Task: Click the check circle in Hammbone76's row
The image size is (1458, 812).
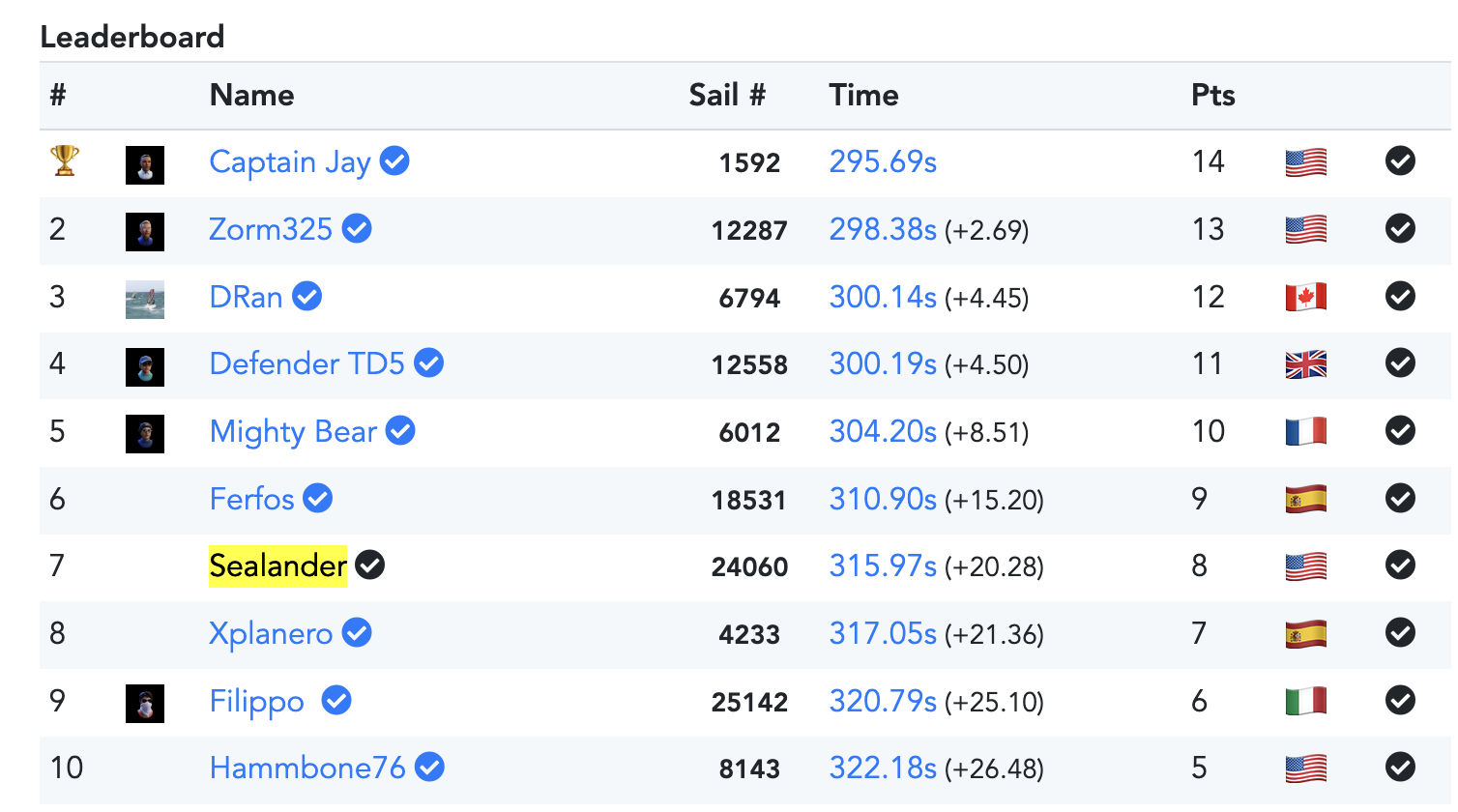Action: pyautogui.click(x=1400, y=768)
